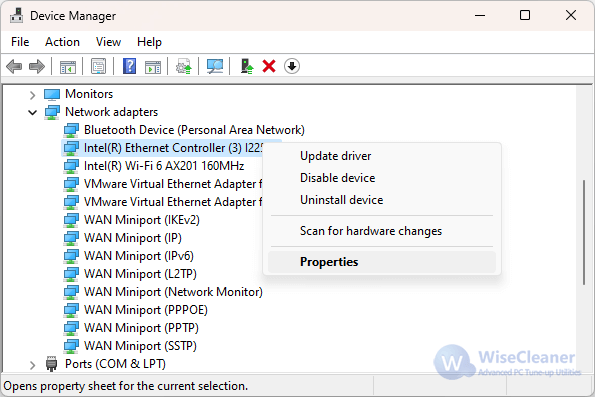
Task: Click the Bluetooth Device adapter icon
Action: [71, 130]
